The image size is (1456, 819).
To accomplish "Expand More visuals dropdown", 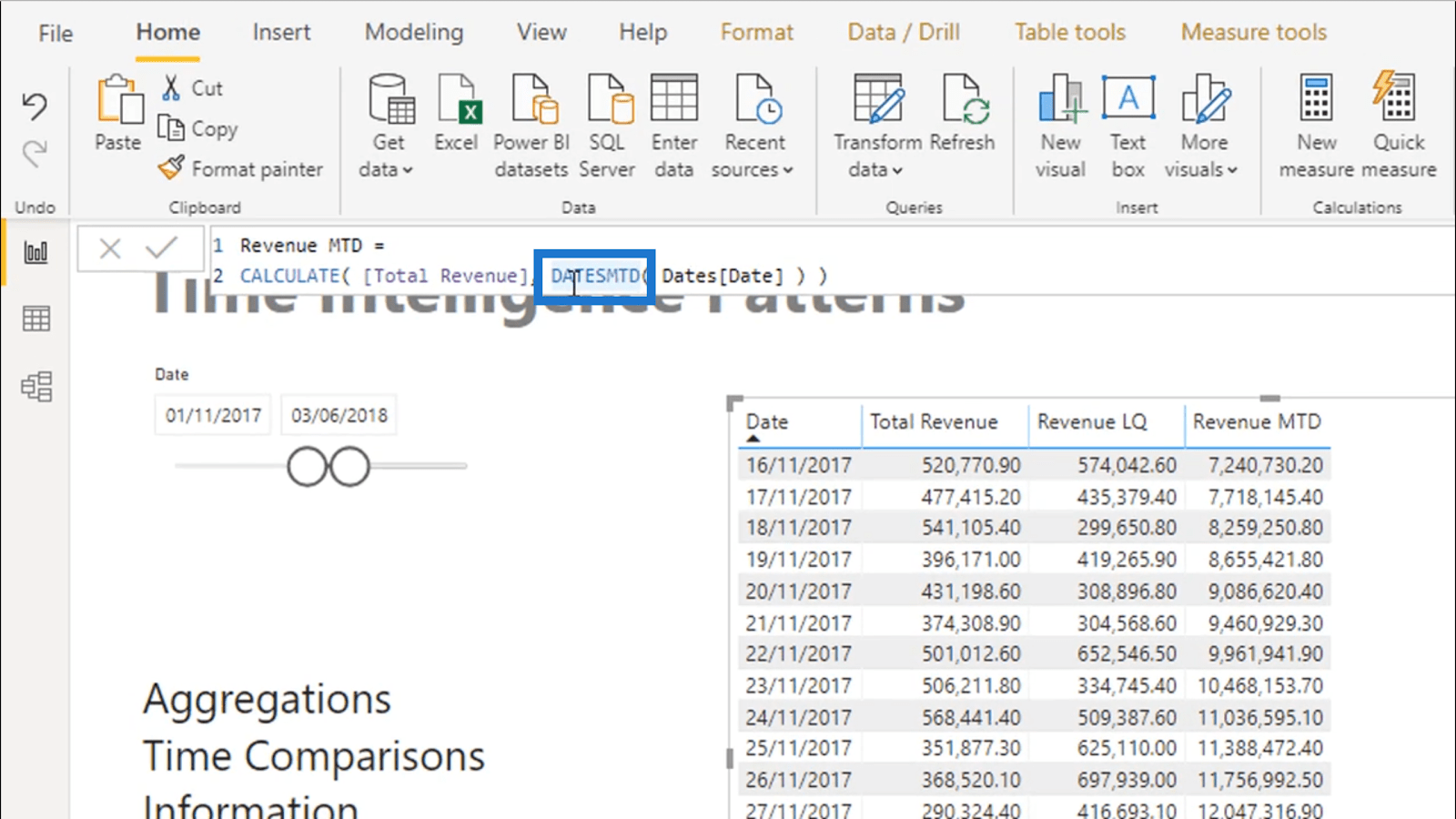I will coord(1201,170).
